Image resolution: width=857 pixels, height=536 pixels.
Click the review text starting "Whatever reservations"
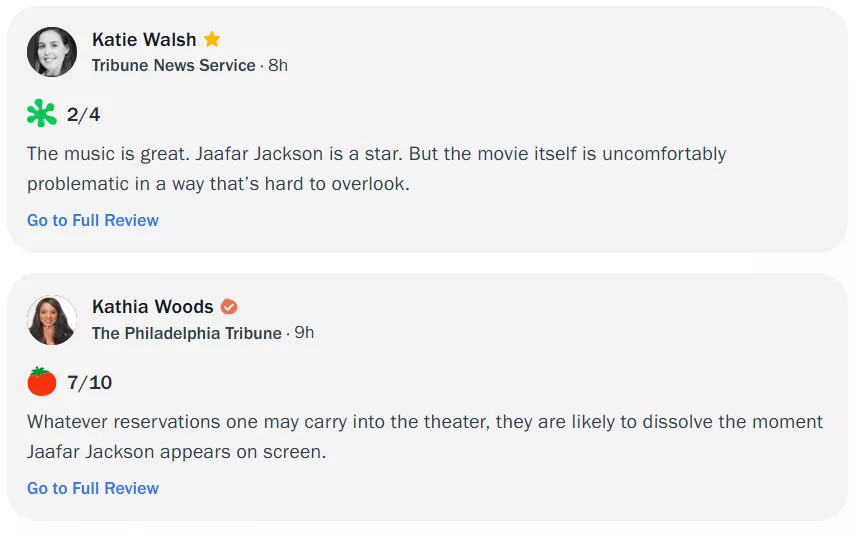pos(425,437)
